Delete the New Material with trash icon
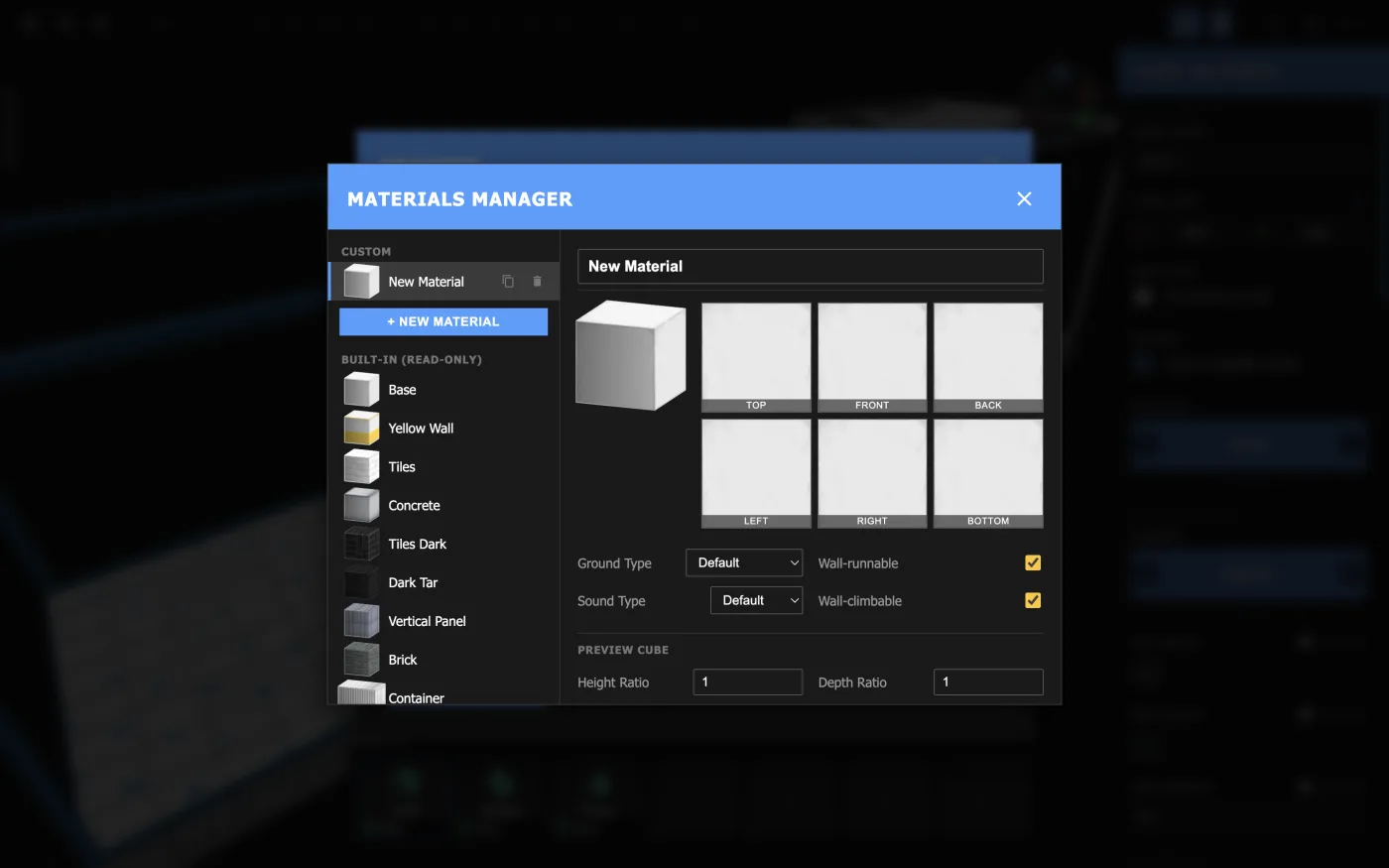This screenshot has width=1389, height=868. [x=537, y=282]
